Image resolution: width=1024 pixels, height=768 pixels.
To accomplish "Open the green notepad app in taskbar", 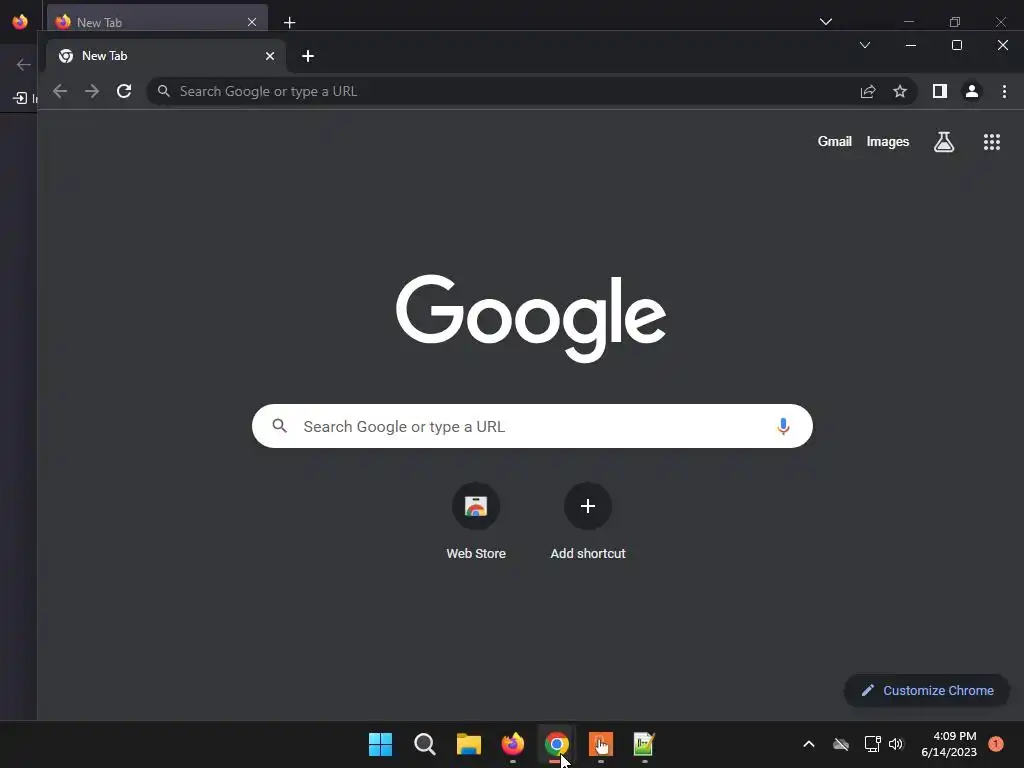I will [x=644, y=744].
